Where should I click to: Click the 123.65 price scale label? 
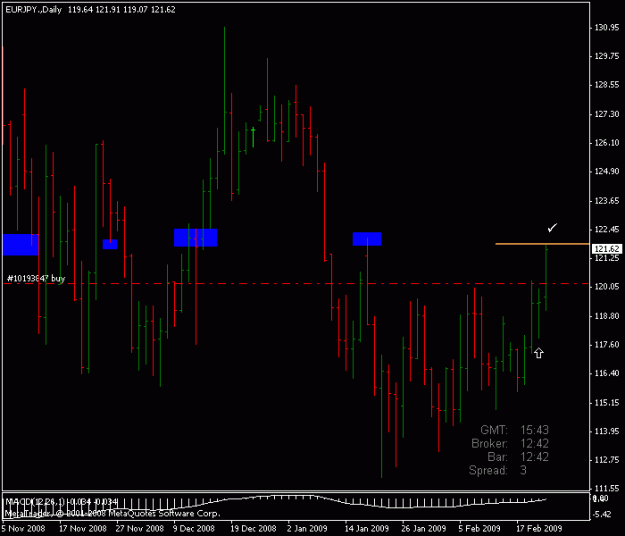click(607, 201)
